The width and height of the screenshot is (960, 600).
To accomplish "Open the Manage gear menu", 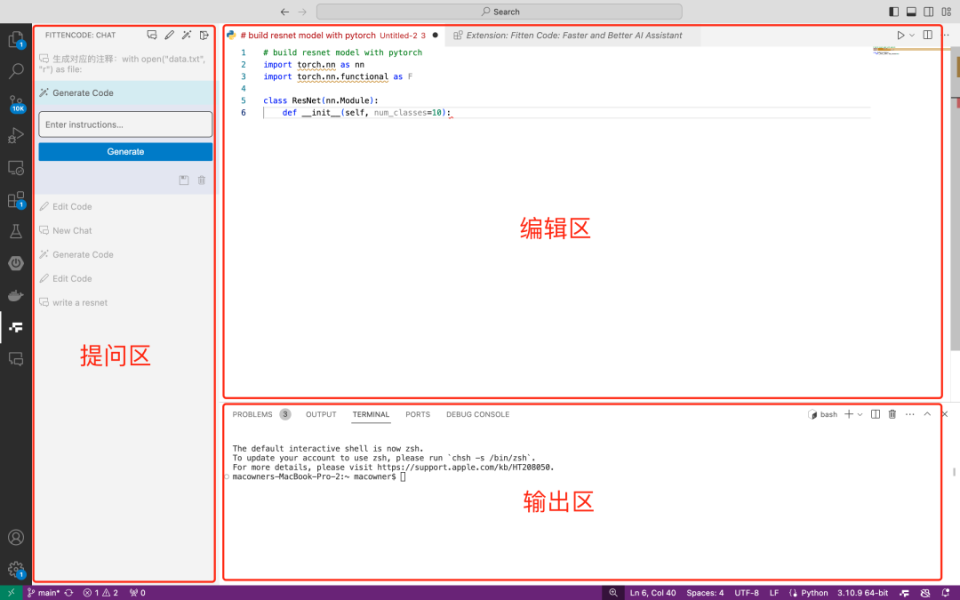I will coord(16,569).
